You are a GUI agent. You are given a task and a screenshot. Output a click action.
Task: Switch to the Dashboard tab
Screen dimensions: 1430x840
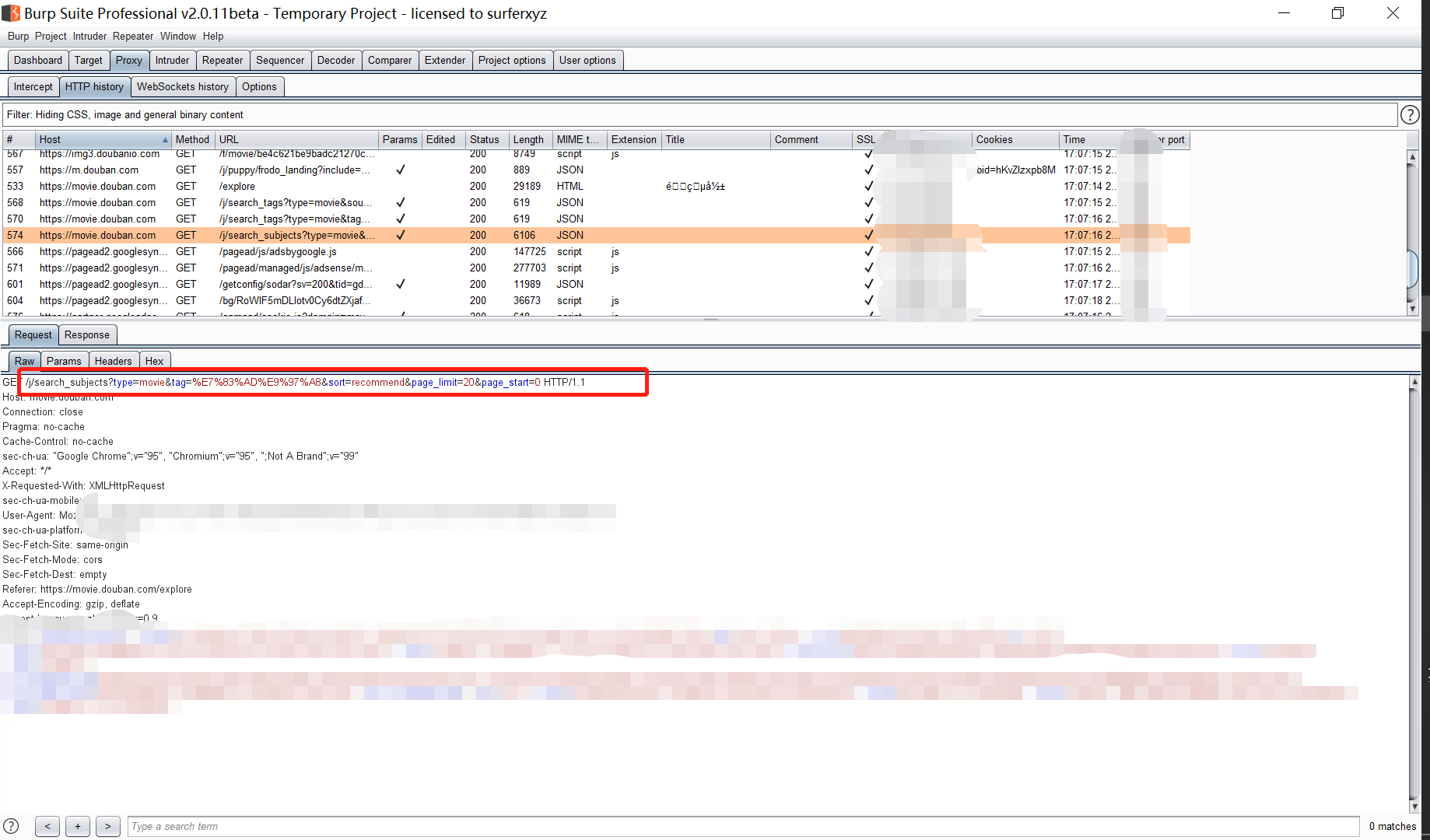pyautogui.click(x=38, y=61)
